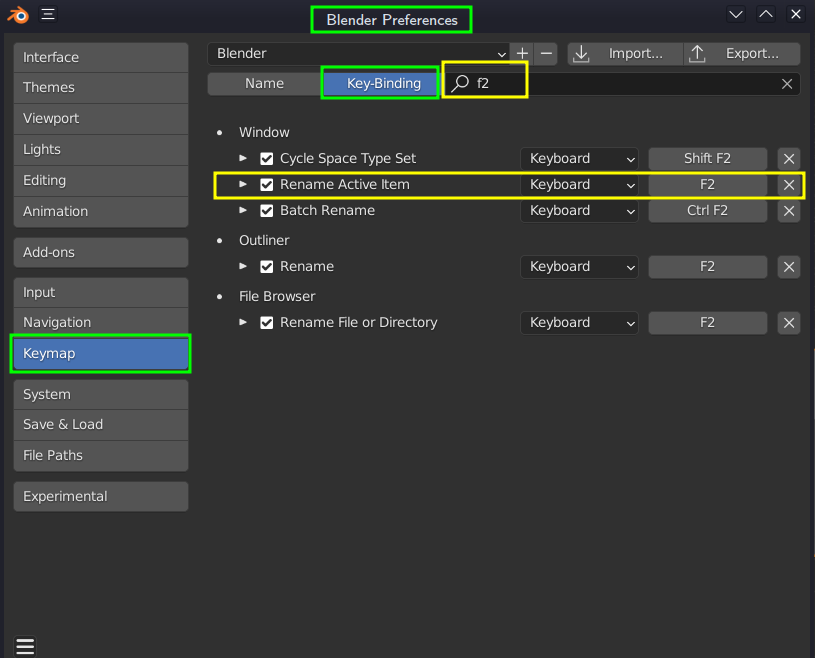The width and height of the screenshot is (815, 658).
Task: Clear the f2 search text
Action: click(787, 84)
